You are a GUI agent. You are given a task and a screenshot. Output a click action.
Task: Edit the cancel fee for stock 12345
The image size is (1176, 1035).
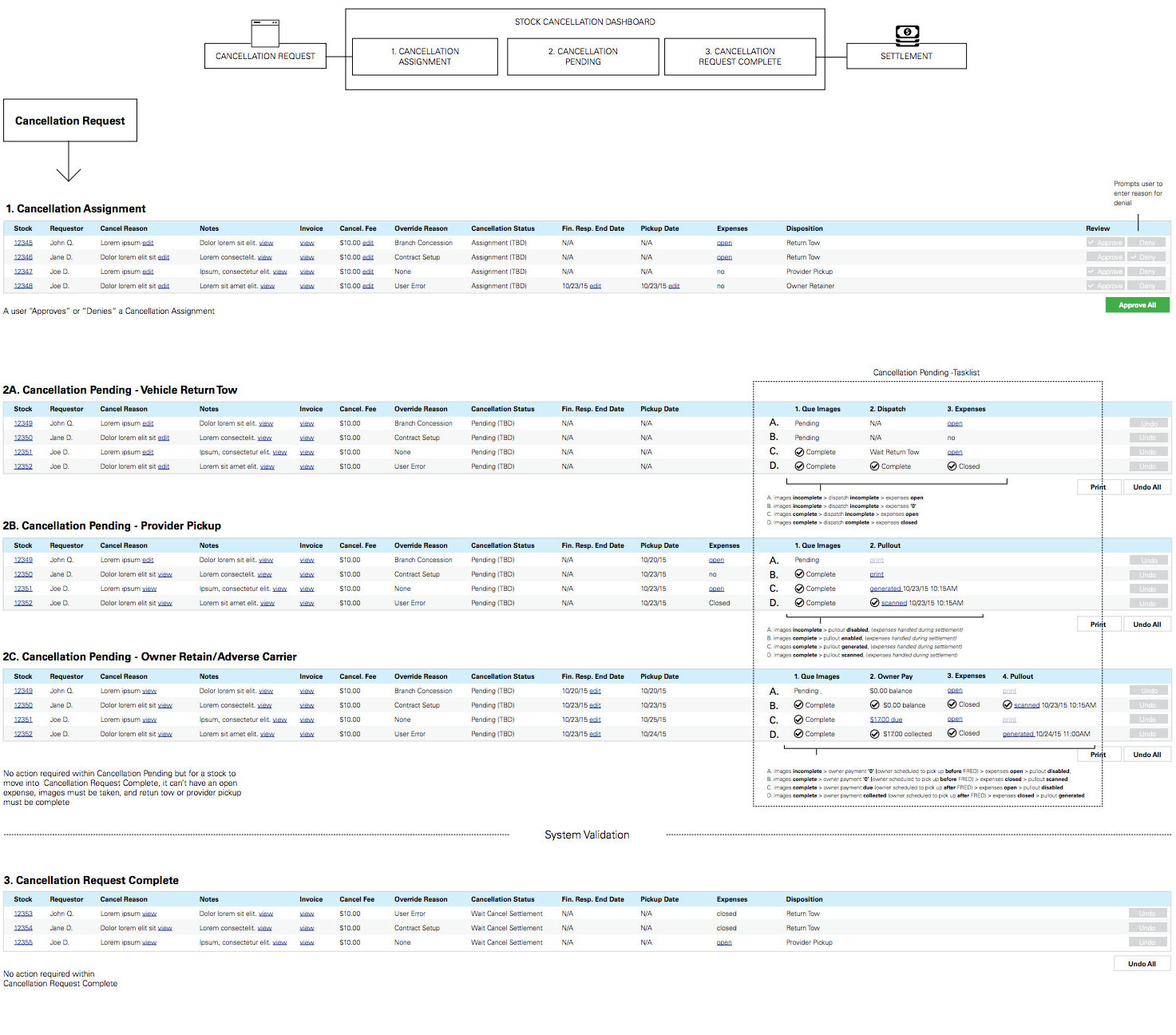[x=368, y=243]
